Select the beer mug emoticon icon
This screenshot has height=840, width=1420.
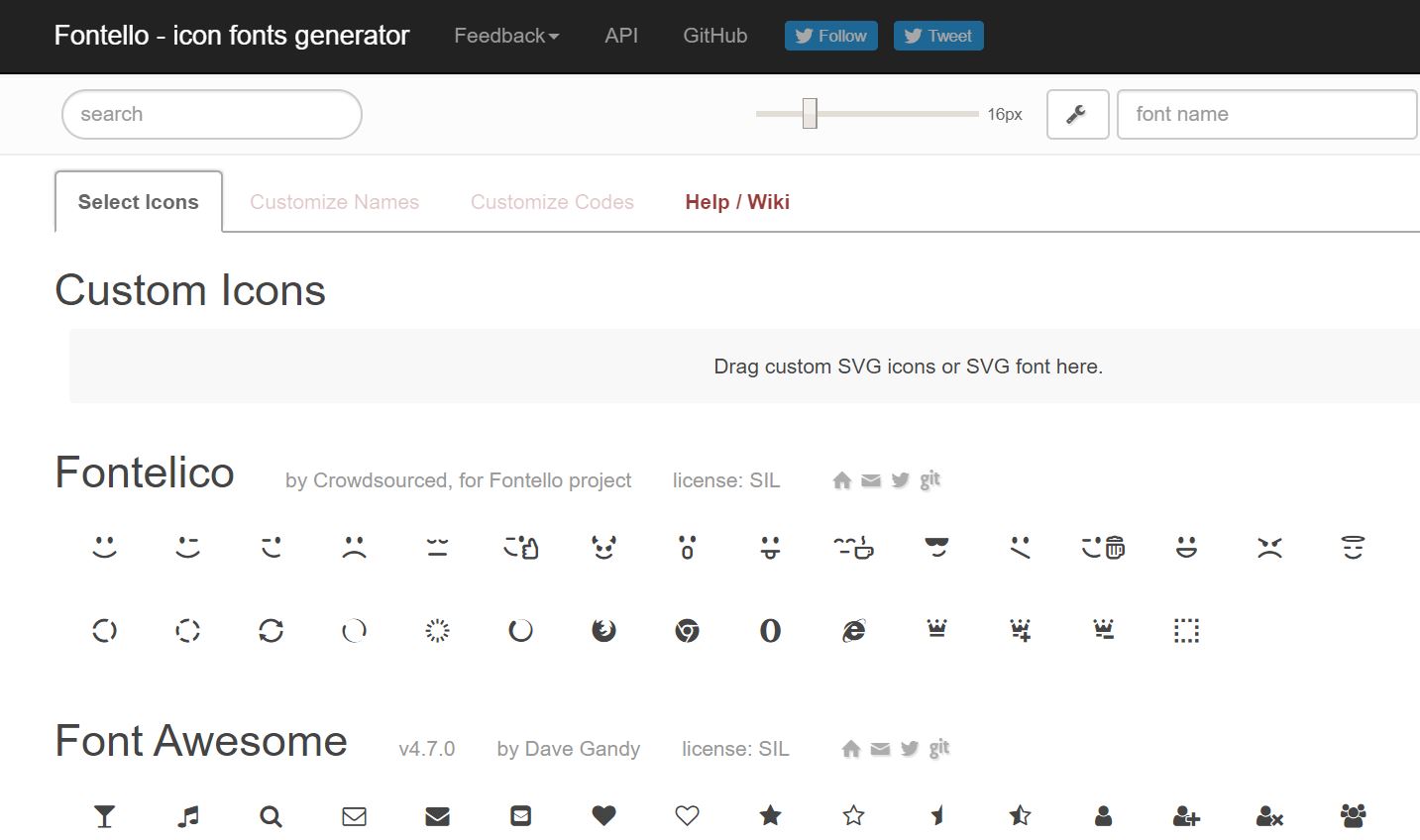pyautogui.click(x=1104, y=547)
